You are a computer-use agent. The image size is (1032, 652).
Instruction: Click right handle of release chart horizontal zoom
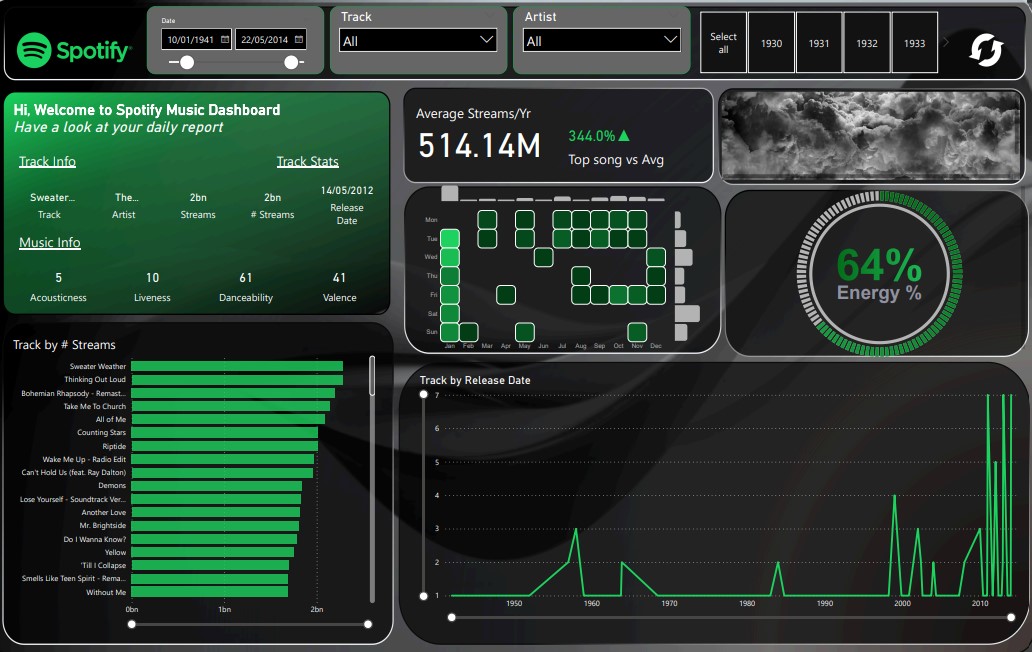click(1011, 617)
